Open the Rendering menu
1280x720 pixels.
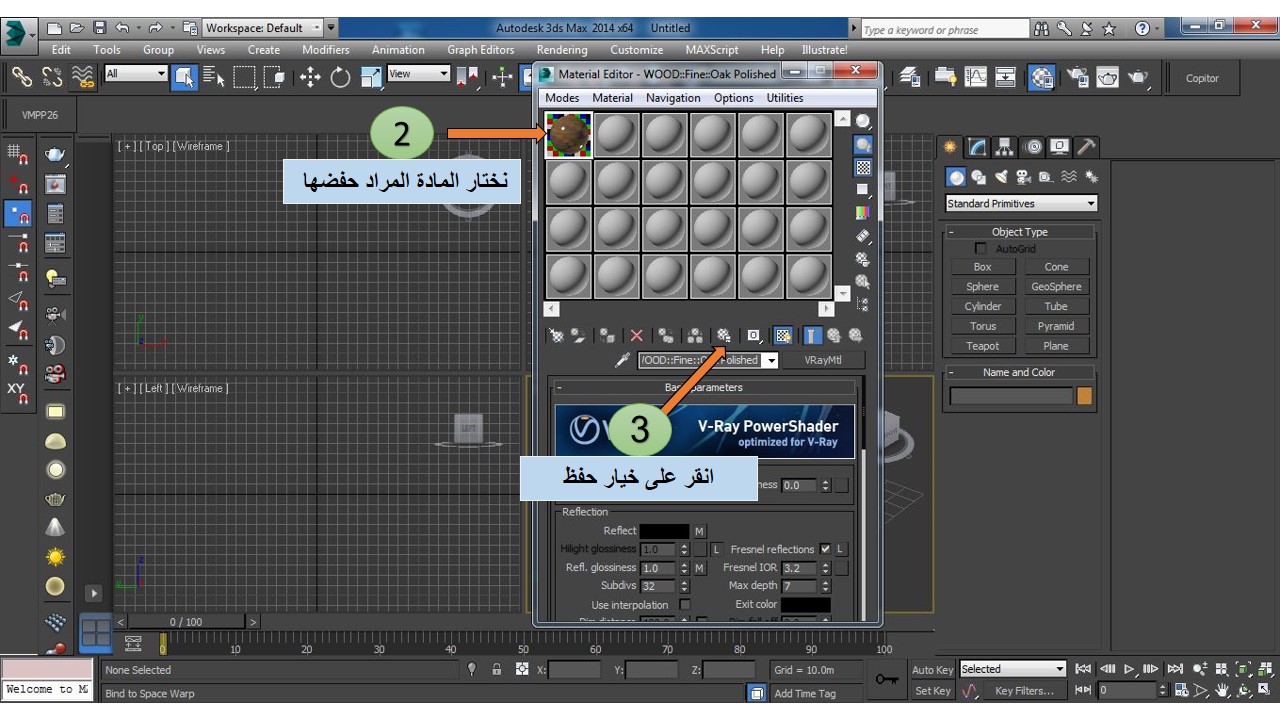point(562,50)
